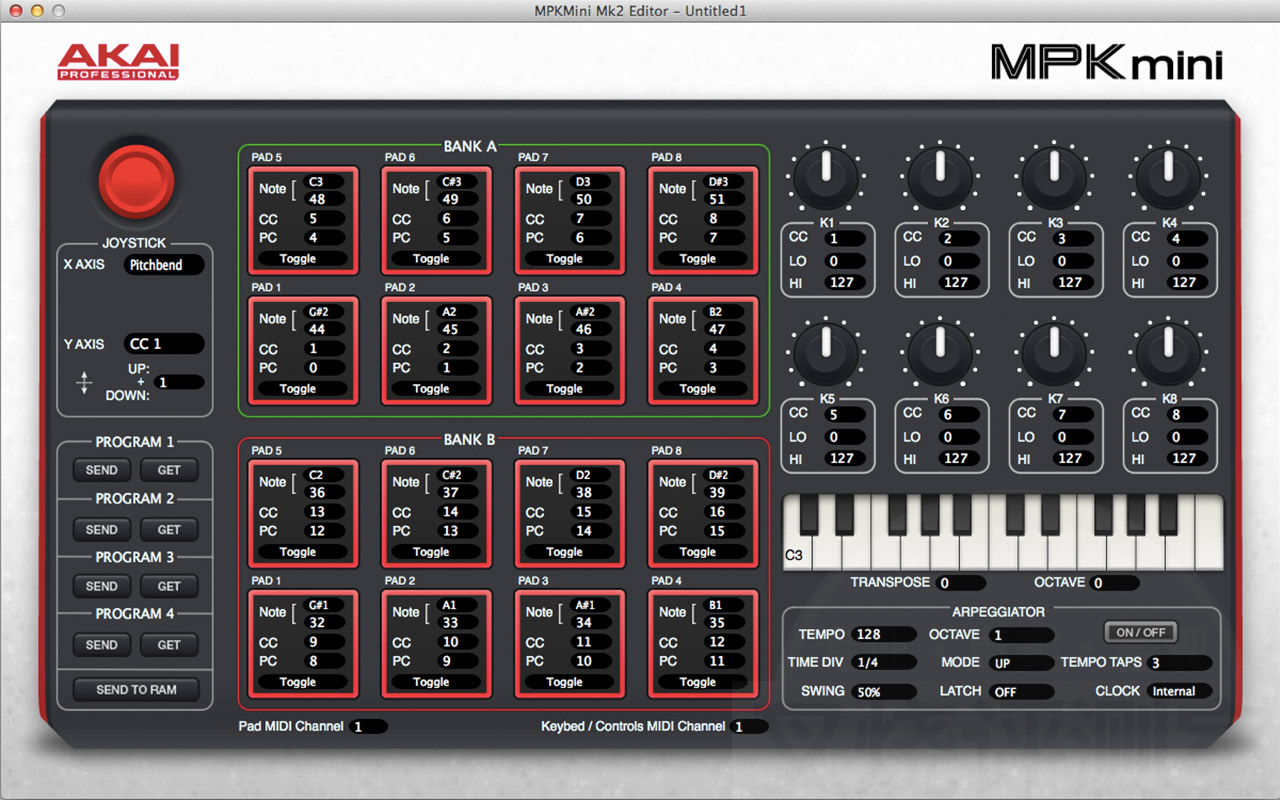Click the K1 knob dial

(826, 177)
